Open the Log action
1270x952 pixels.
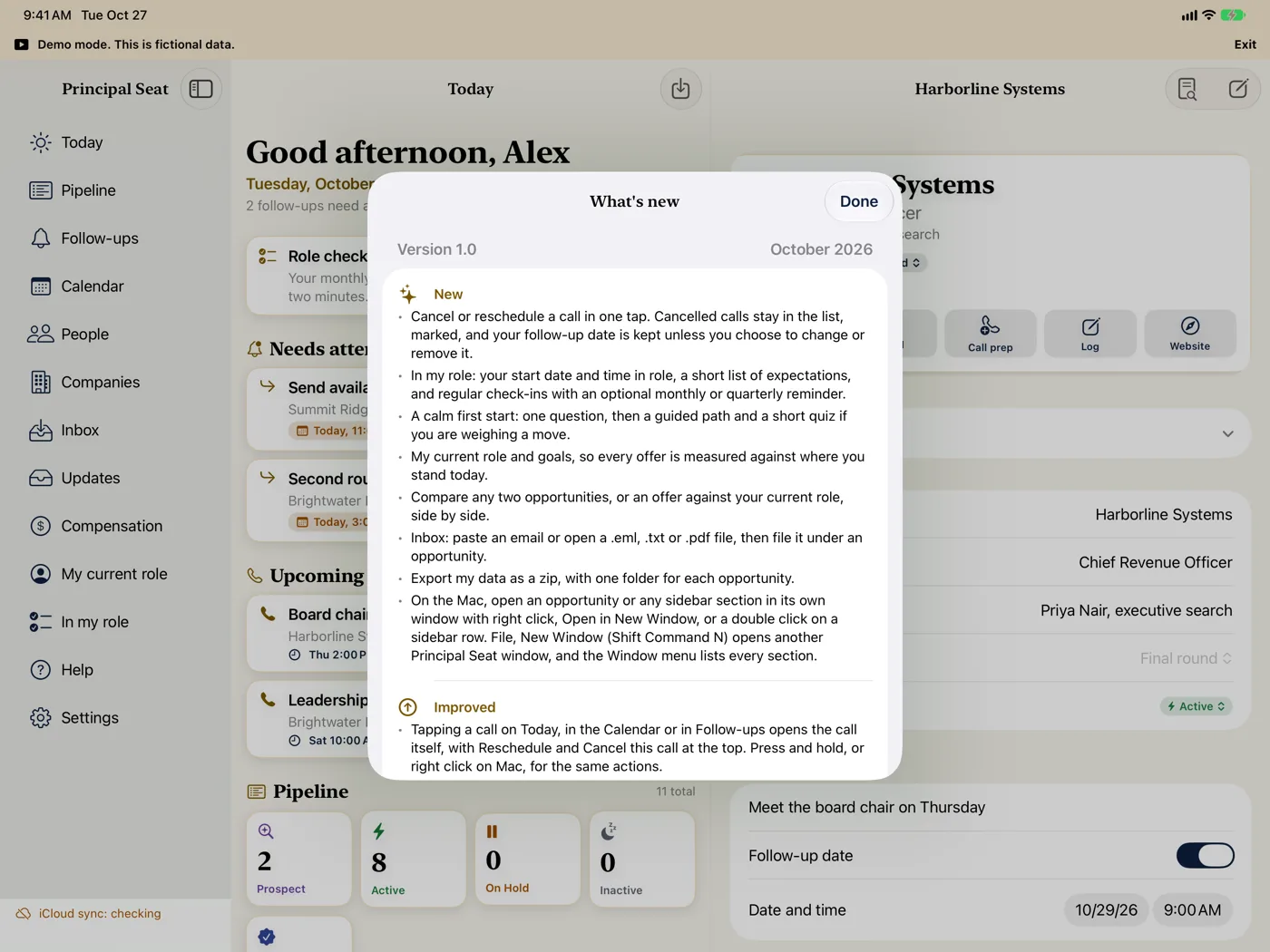pos(1089,334)
